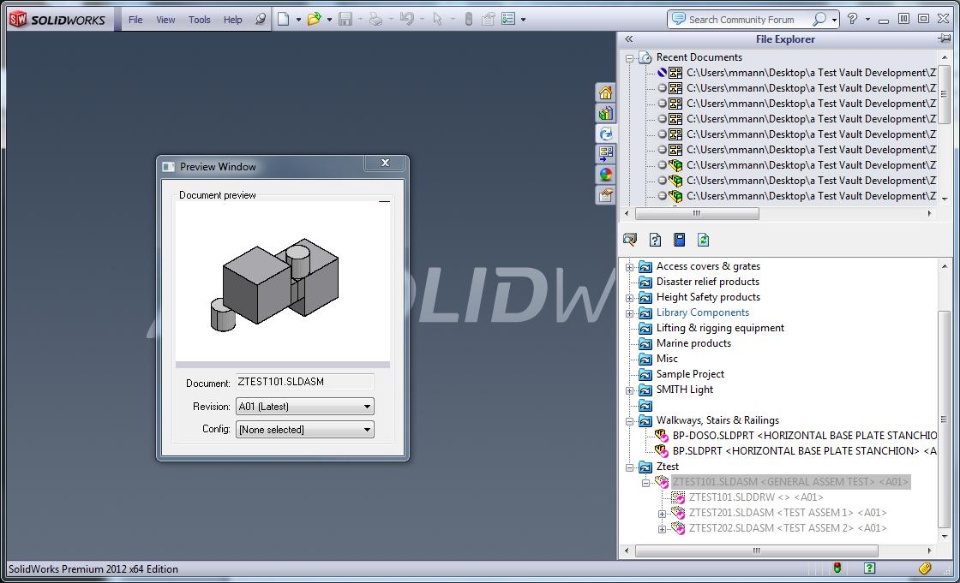Open the search type dropdown arrow
Image resolution: width=960 pixels, height=583 pixels.
[x=834, y=20]
